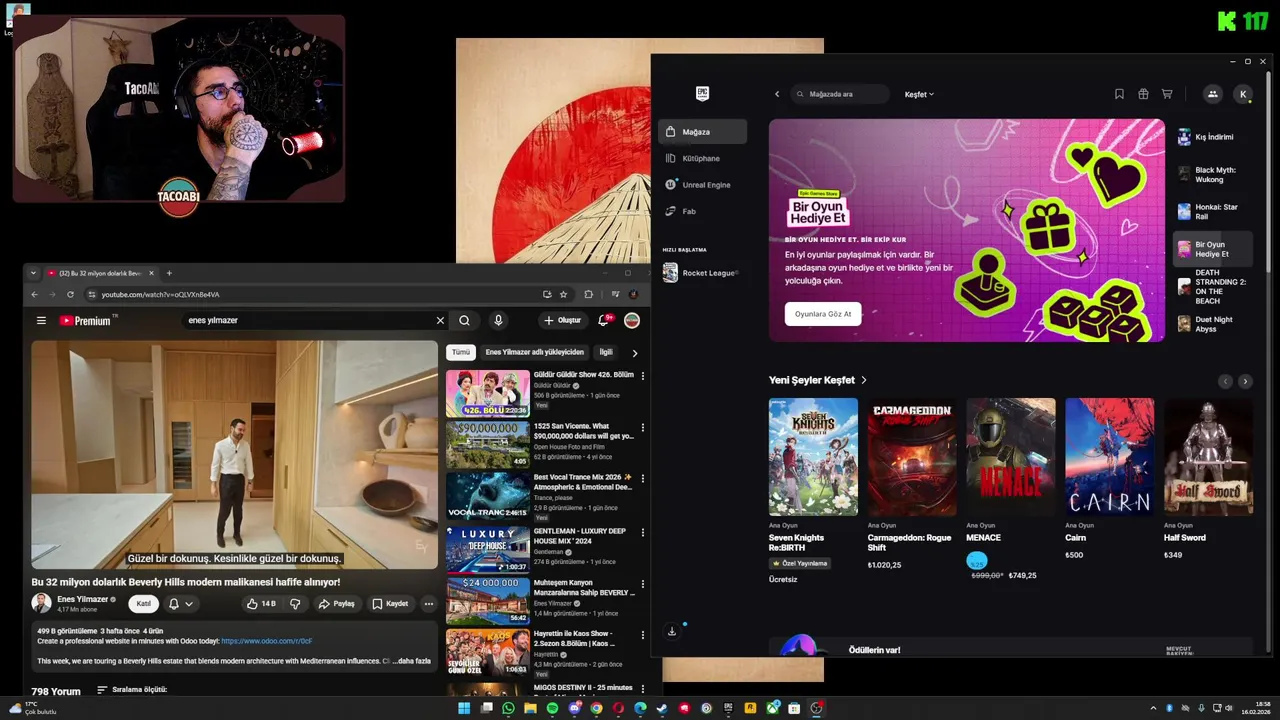Expand description with ...daha fazla
This screenshot has width=1280, height=720.
[x=411, y=661]
